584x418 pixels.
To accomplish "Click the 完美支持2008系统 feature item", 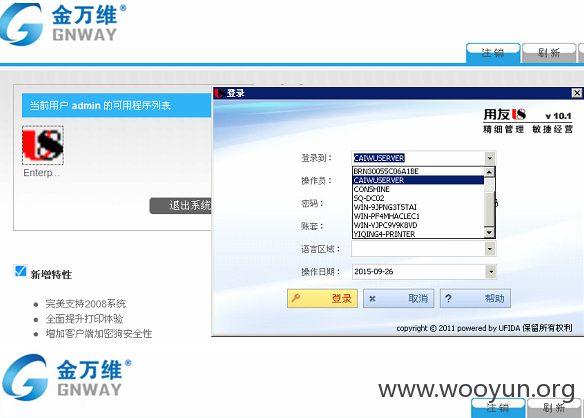I will pos(86,304).
